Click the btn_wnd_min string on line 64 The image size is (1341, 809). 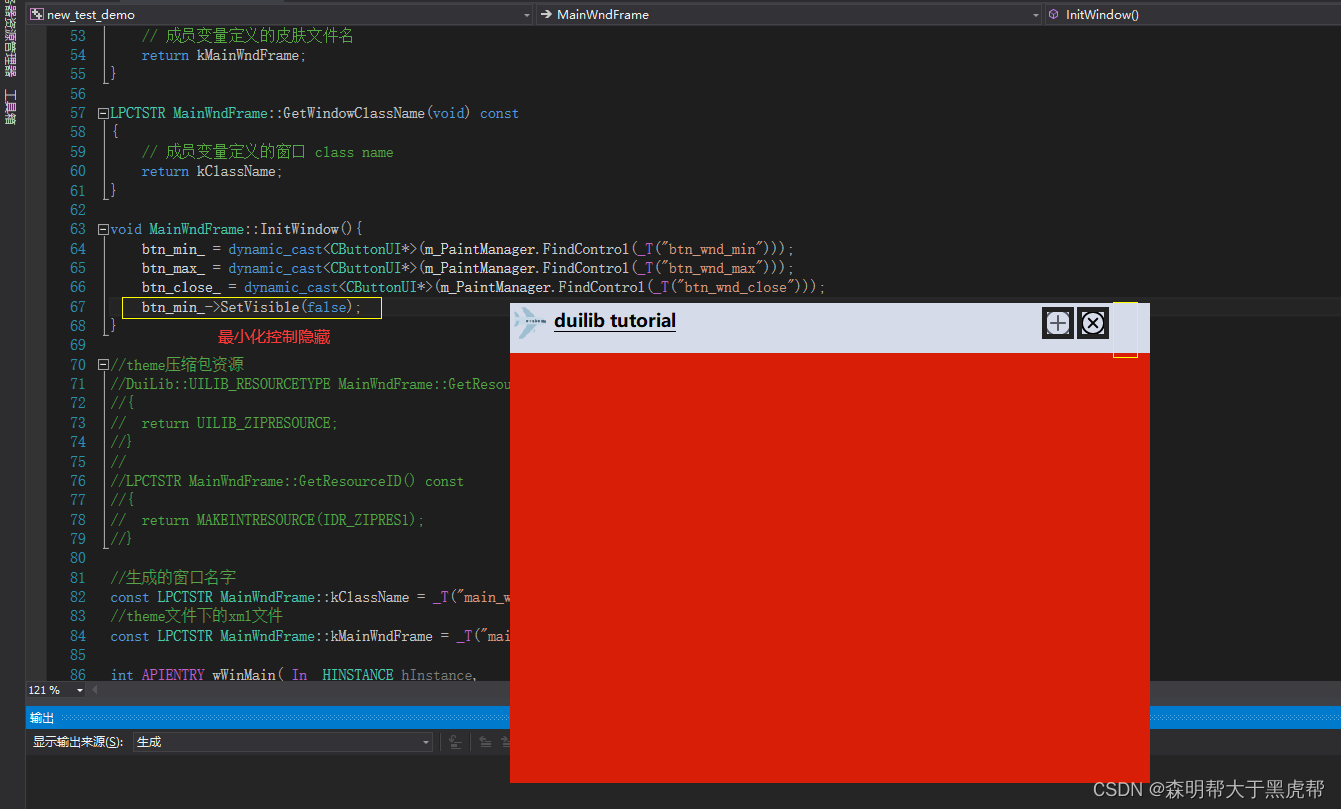(712, 249)
